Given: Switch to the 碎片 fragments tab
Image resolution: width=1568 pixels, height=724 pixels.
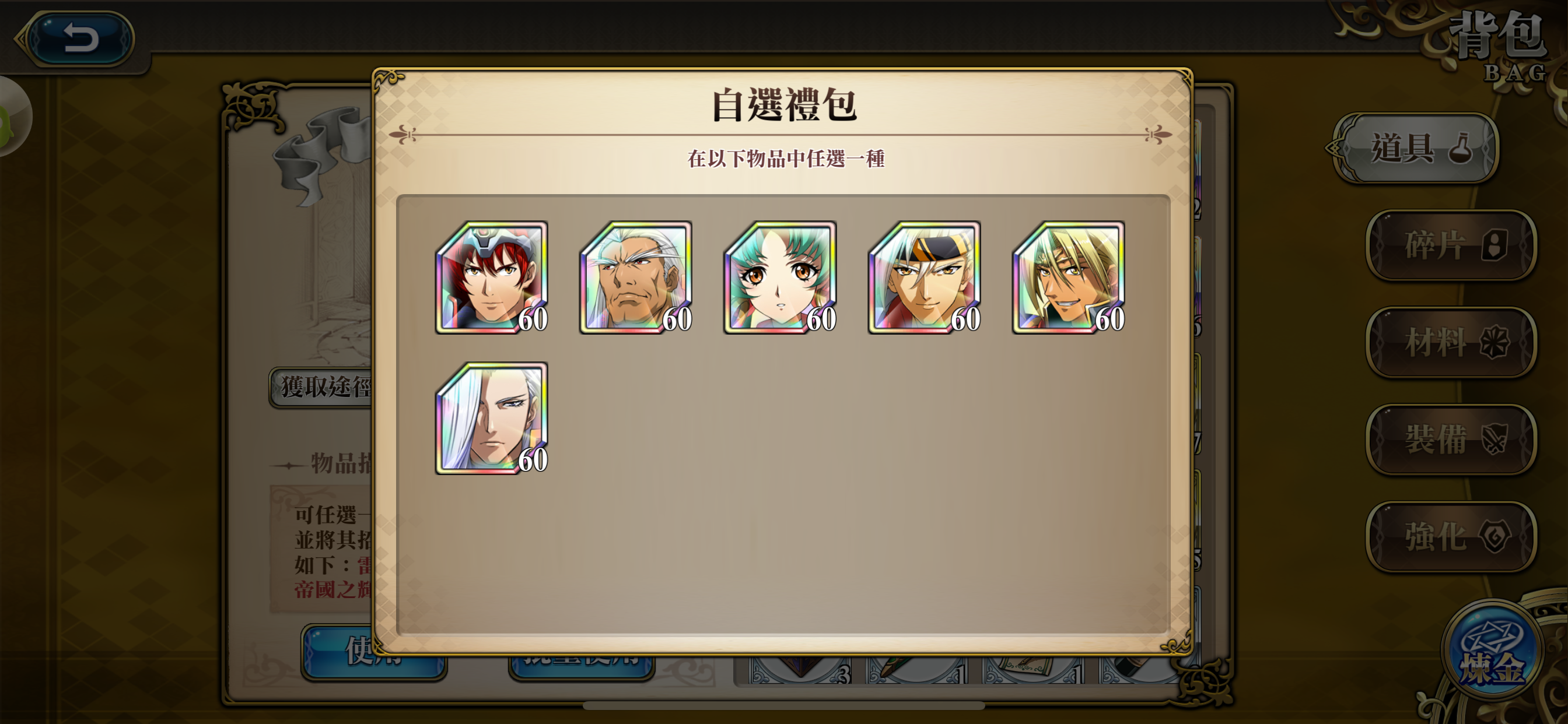Looking at the screenshot, I should click(1451, 245).
